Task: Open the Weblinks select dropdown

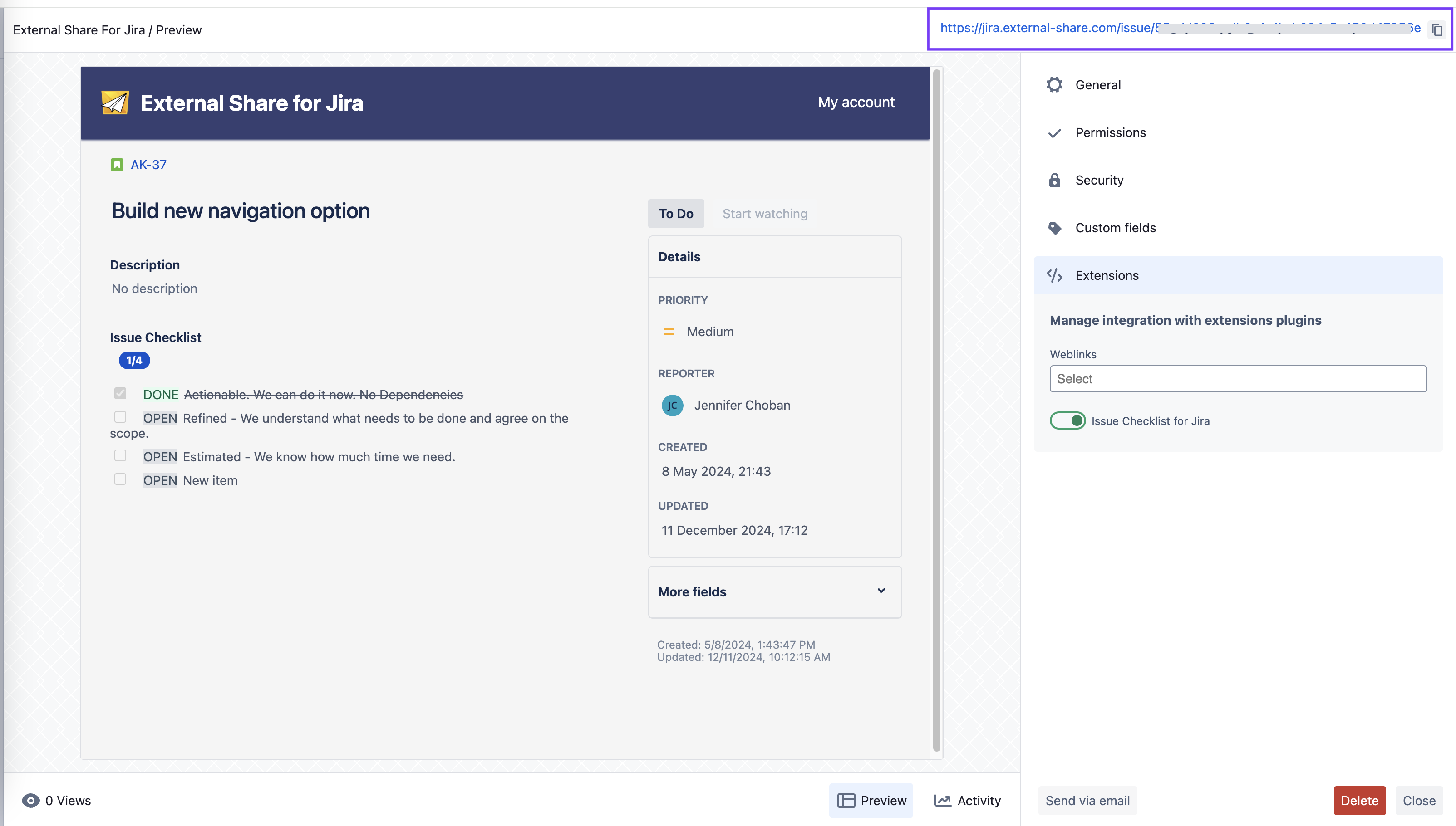Action: [1237, 379]
